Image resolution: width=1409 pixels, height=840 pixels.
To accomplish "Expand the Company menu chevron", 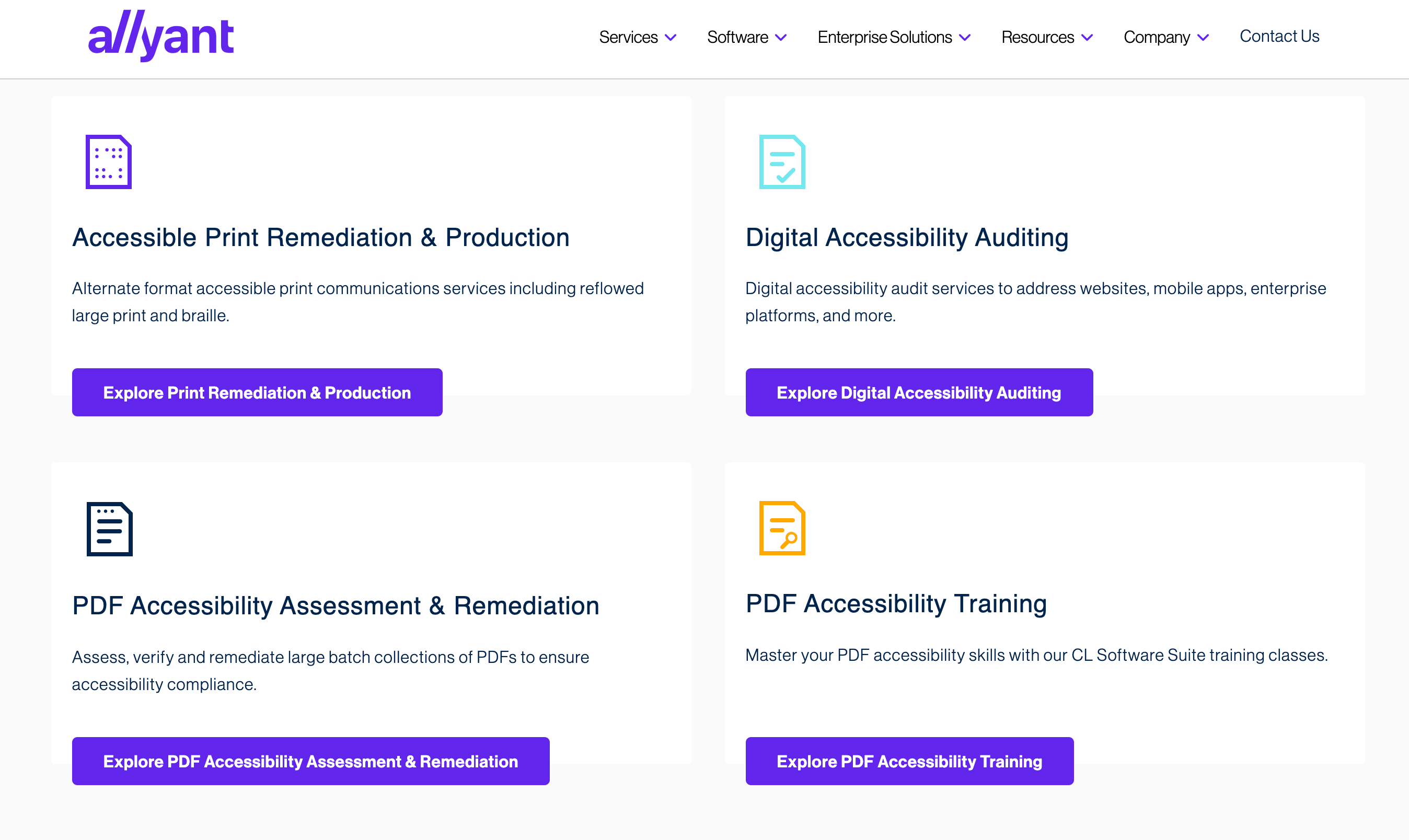I will coord(1204,38).
